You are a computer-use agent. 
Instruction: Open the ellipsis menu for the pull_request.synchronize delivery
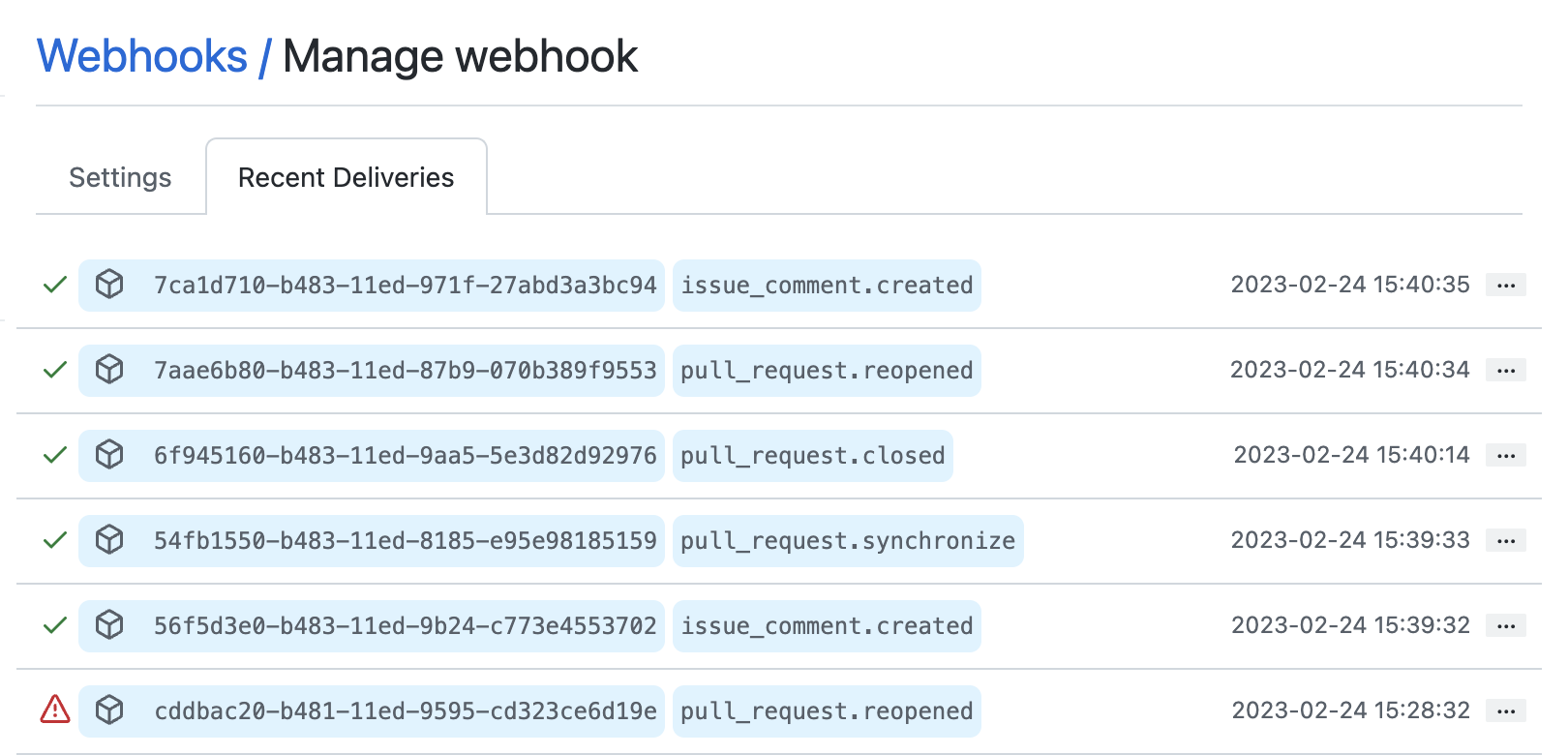coord(1506,540)
